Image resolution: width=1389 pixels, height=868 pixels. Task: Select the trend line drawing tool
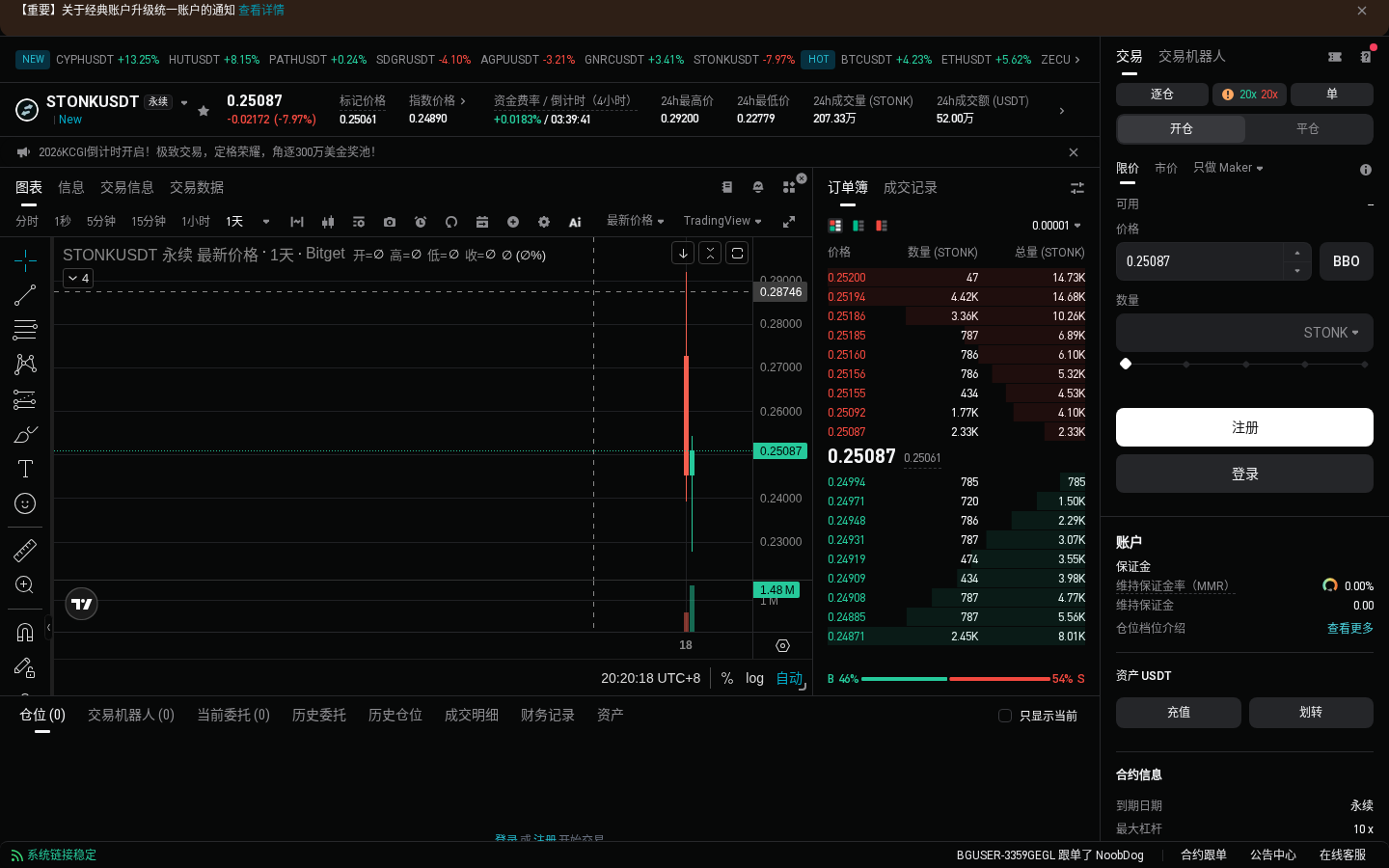(x=25, y=295)
